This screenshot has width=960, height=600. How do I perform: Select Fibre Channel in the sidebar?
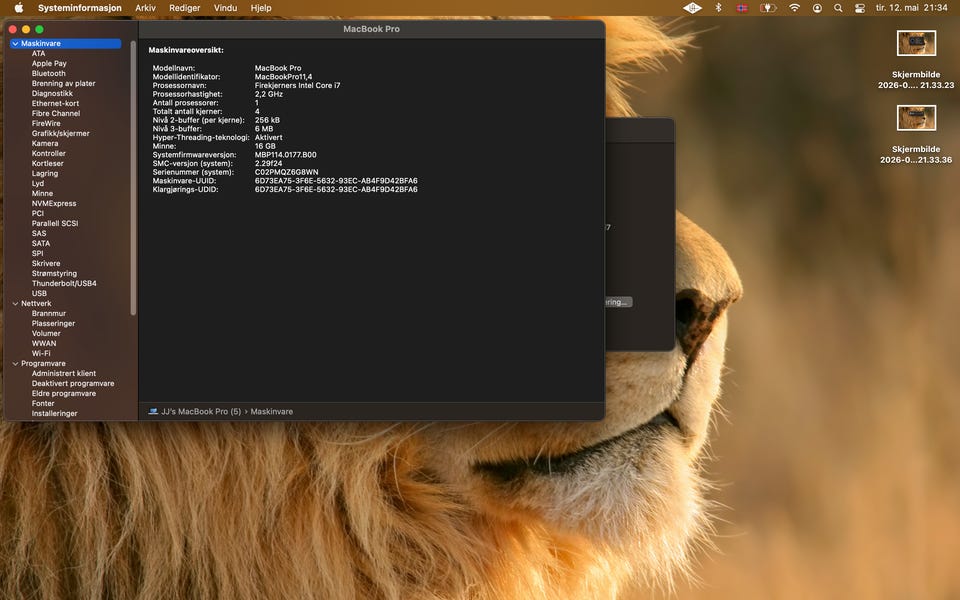pyautogui.click(x=56, y=113)
